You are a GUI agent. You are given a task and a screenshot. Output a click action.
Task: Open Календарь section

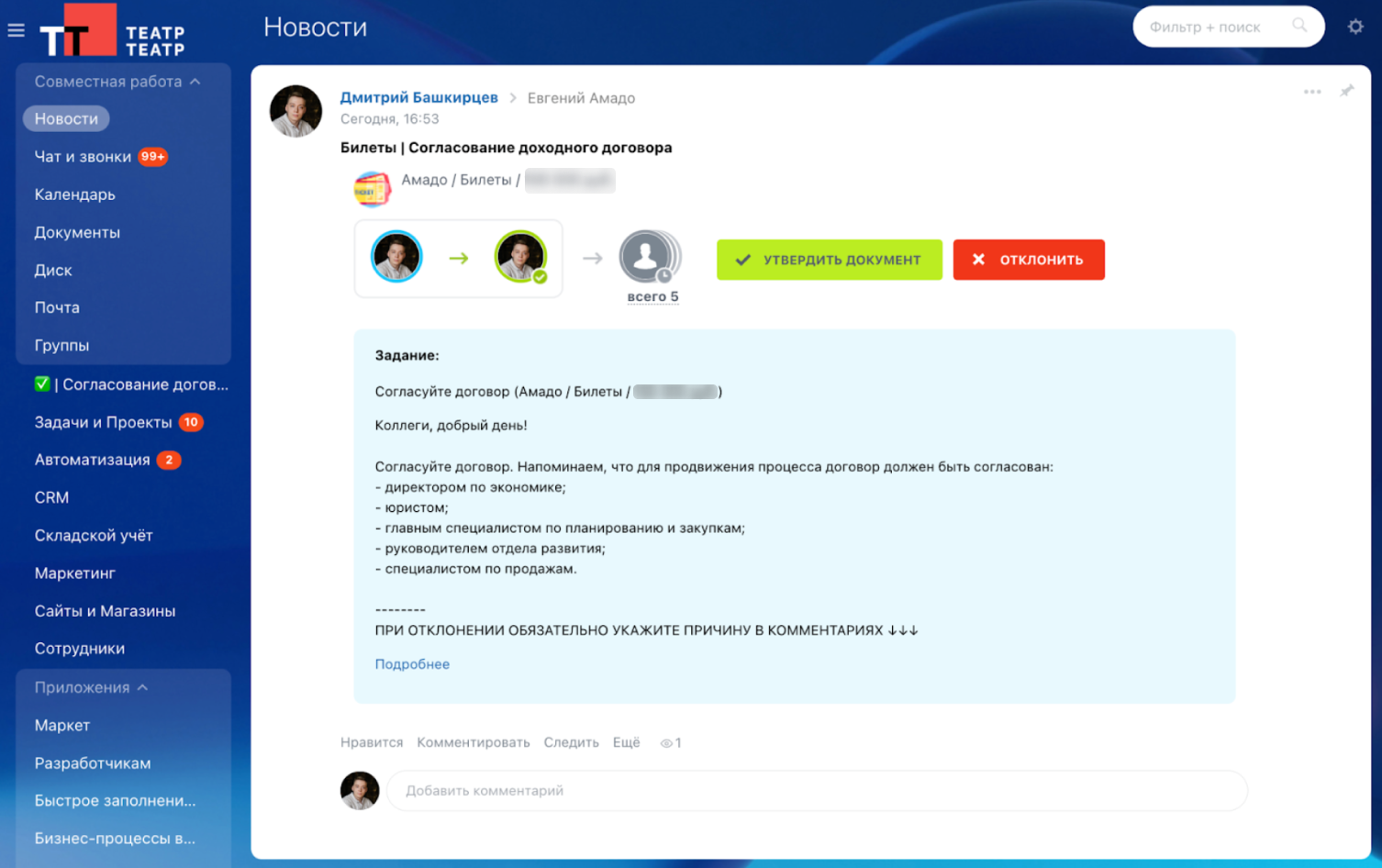point(75,195)
